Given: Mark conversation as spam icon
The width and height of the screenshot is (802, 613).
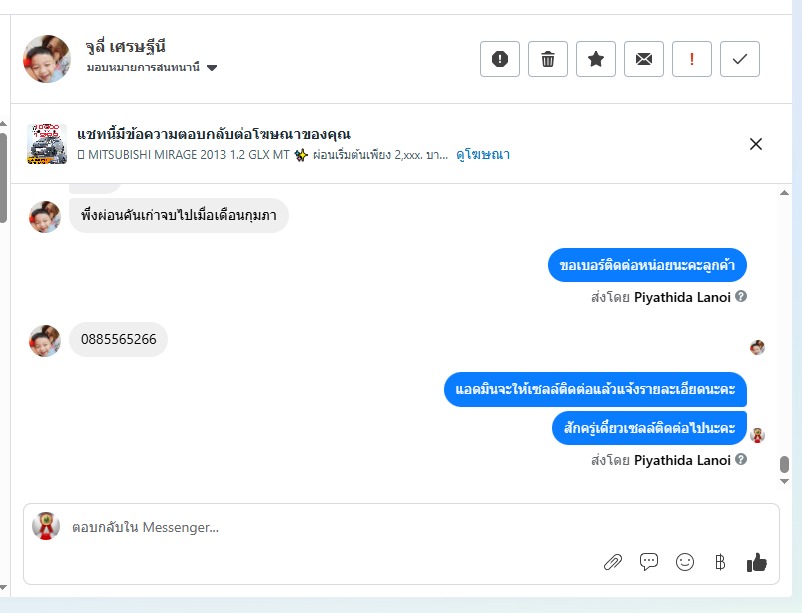Looking at the screenshot, I should pos(500,59).
